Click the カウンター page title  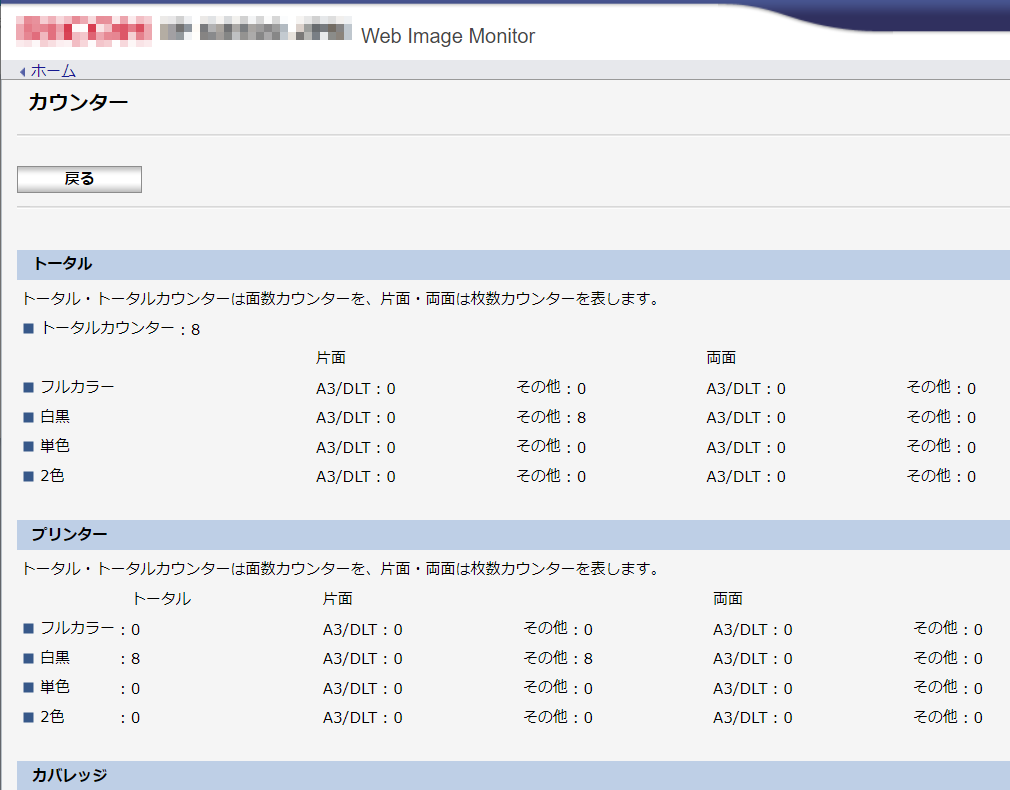tap(78, 102)
